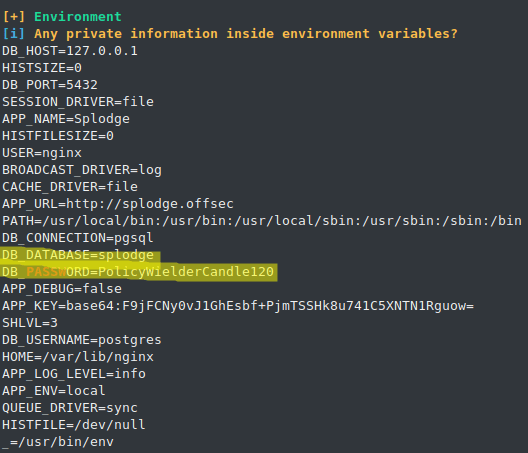Click the DB_CONNECTION=pgsql line

click(78, 238)
